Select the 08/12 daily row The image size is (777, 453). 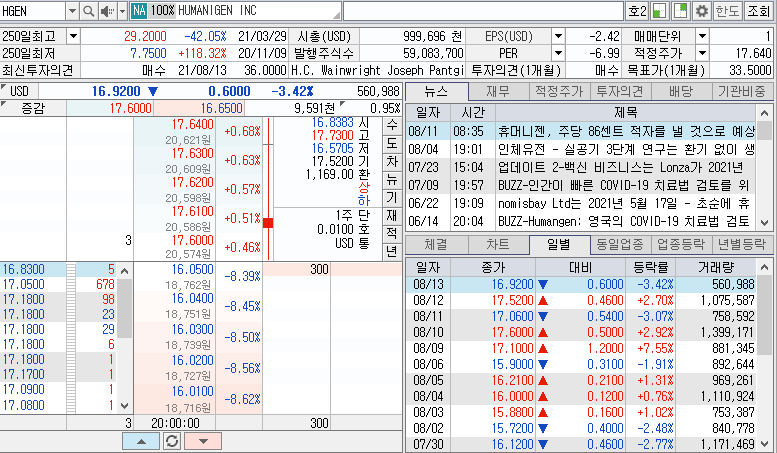[583, 300]
